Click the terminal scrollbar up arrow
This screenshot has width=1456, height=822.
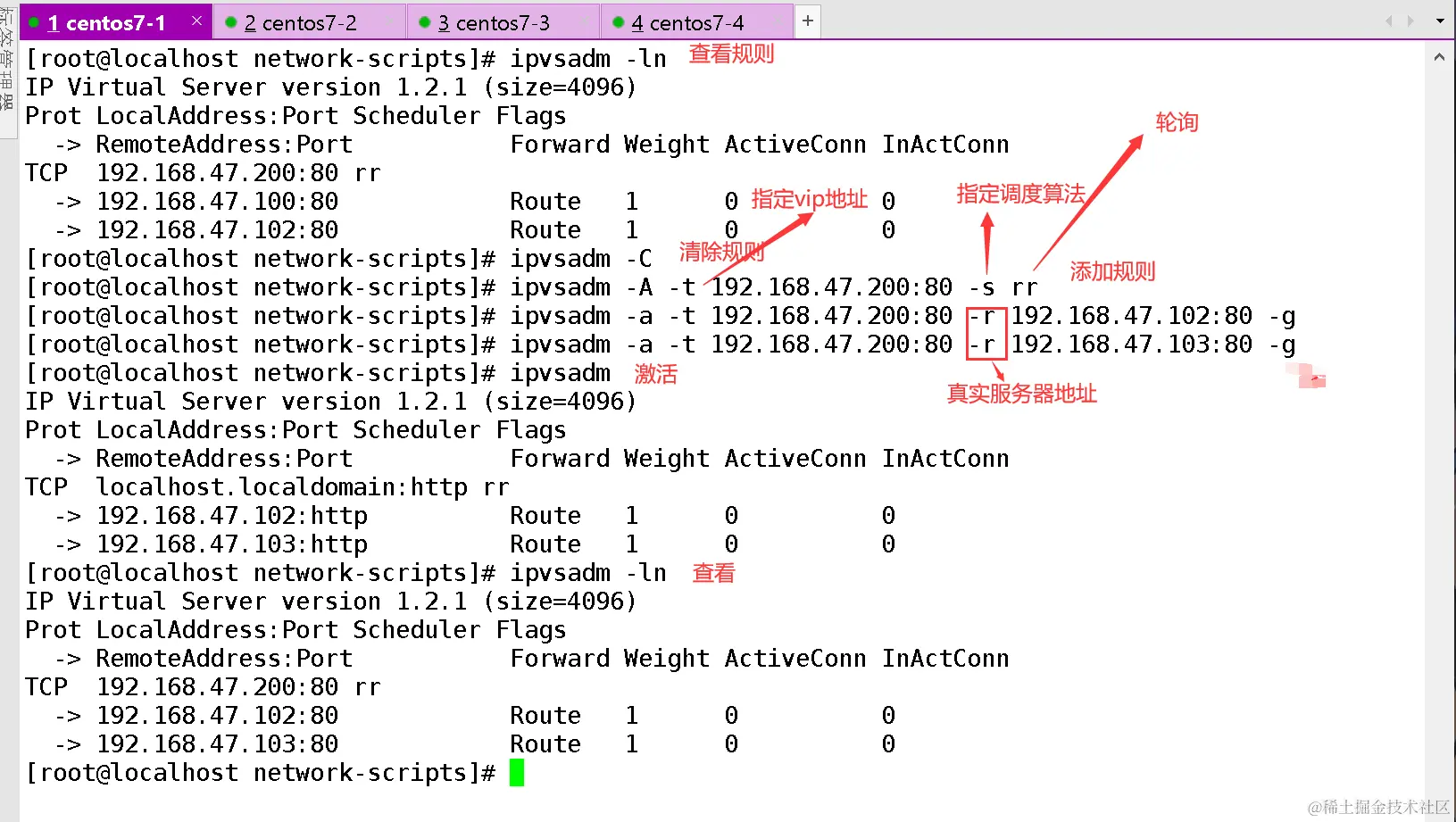tap(1439, 57)
